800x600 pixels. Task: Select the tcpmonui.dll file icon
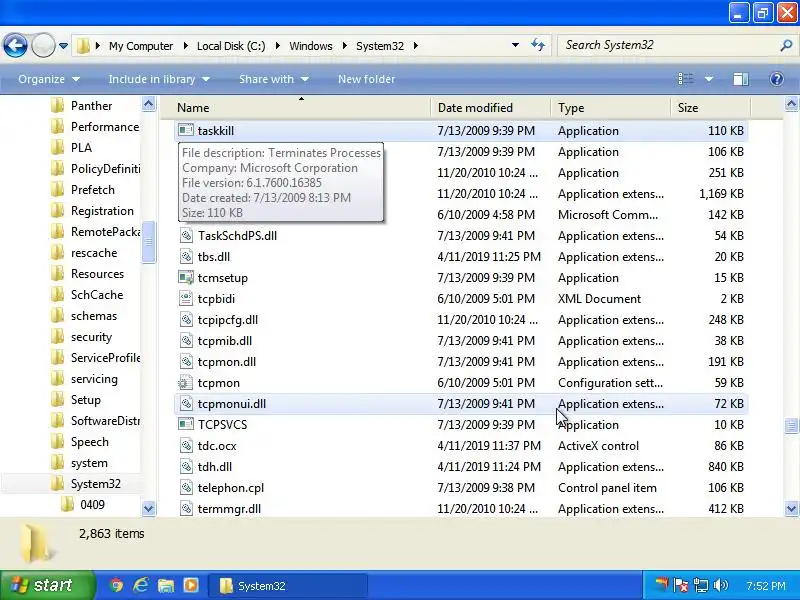[186, 404]
